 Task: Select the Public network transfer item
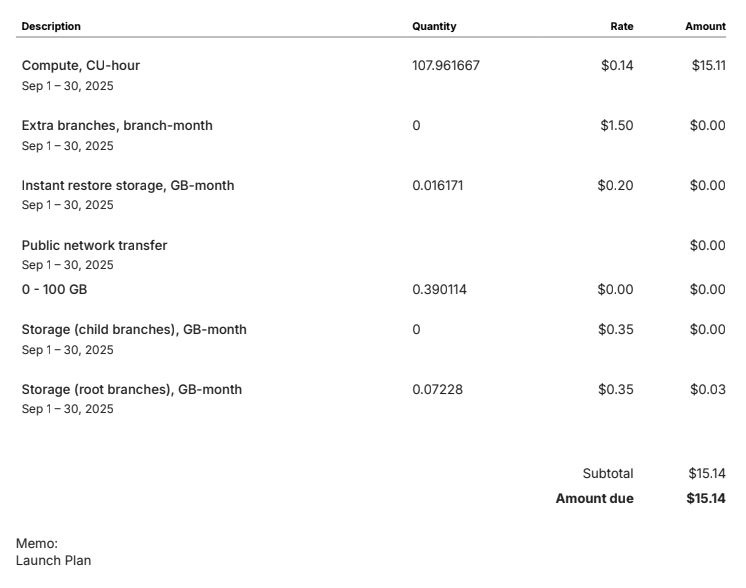click(94, 246)
